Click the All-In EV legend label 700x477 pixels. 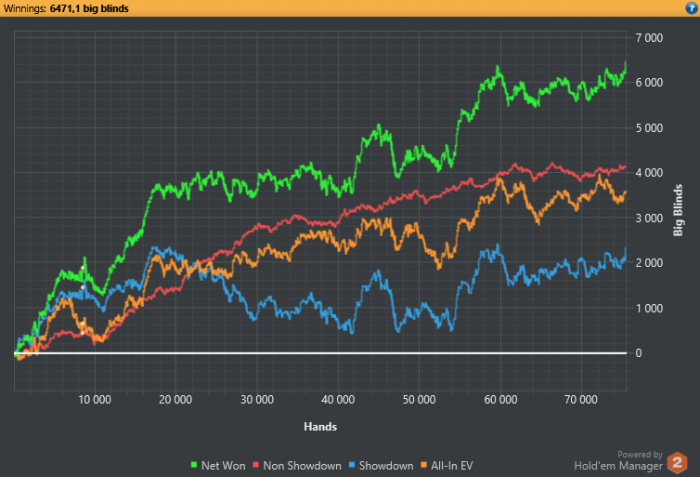(x=452, y=466)
